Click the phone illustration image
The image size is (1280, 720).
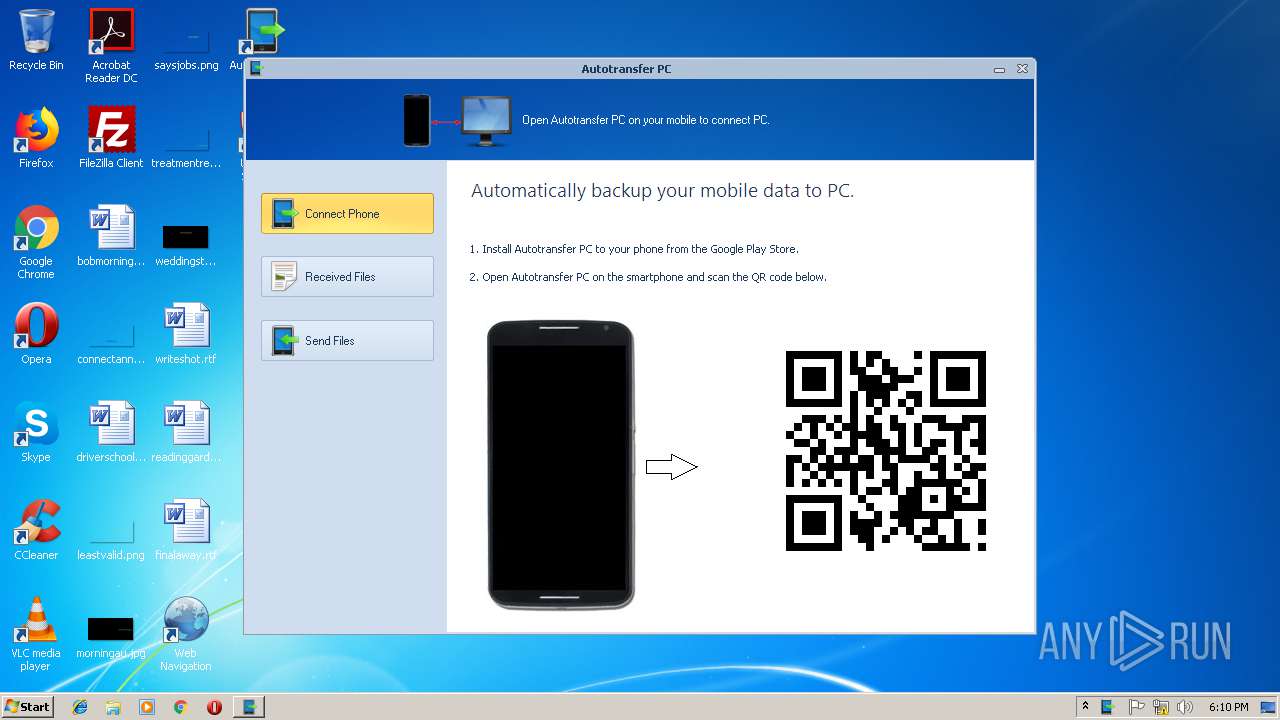pyautogui.click(x=561, y=465)
